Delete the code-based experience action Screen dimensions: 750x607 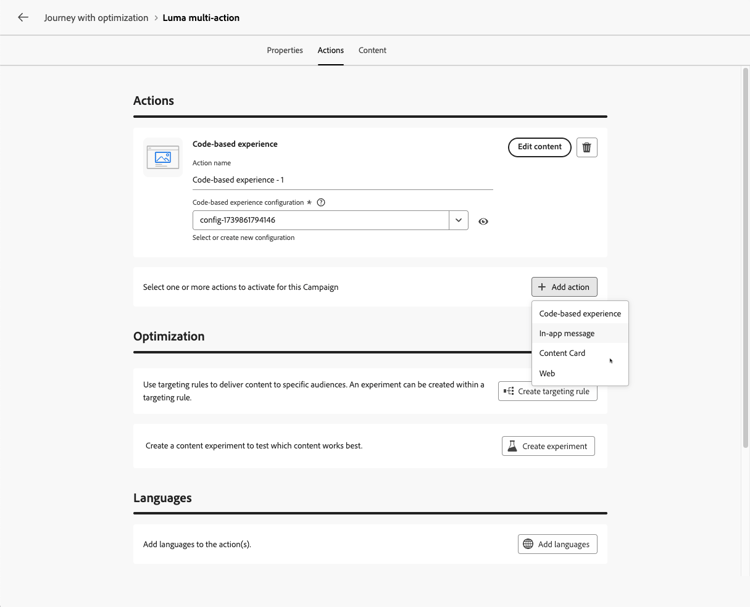coord(587,147)
